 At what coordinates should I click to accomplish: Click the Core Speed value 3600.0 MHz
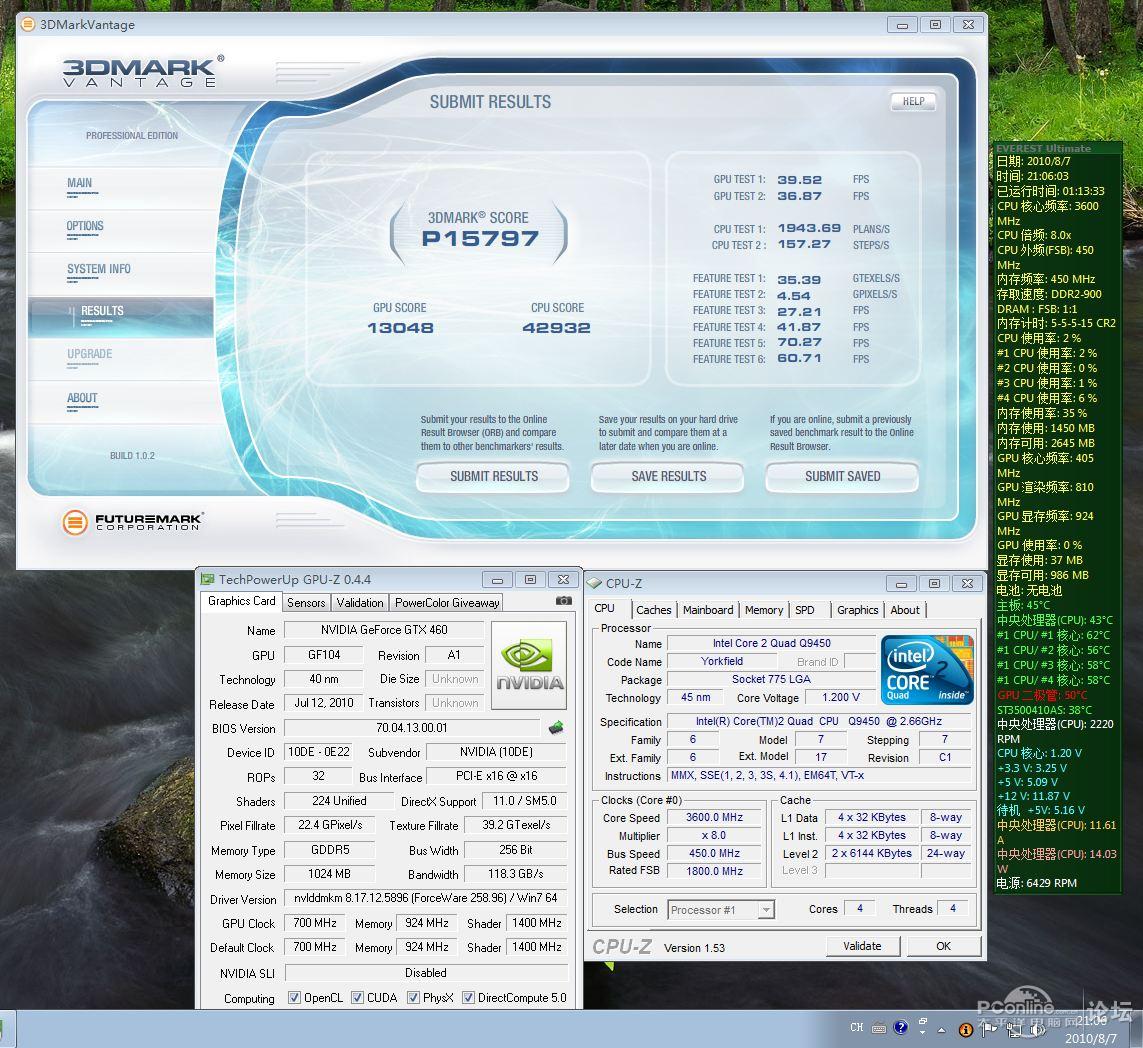[x=714, y=818]
